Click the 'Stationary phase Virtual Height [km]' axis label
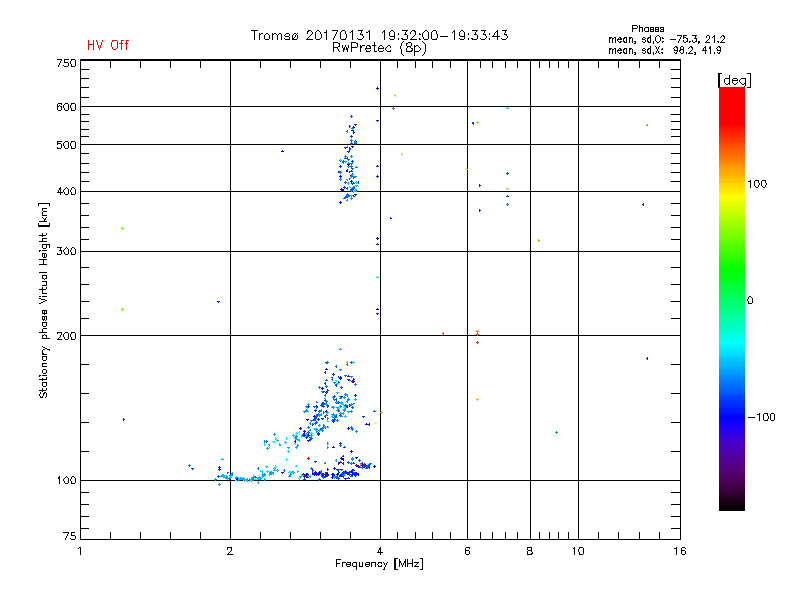Viewport: 800px width, 600px height. (x=44, y=301)
